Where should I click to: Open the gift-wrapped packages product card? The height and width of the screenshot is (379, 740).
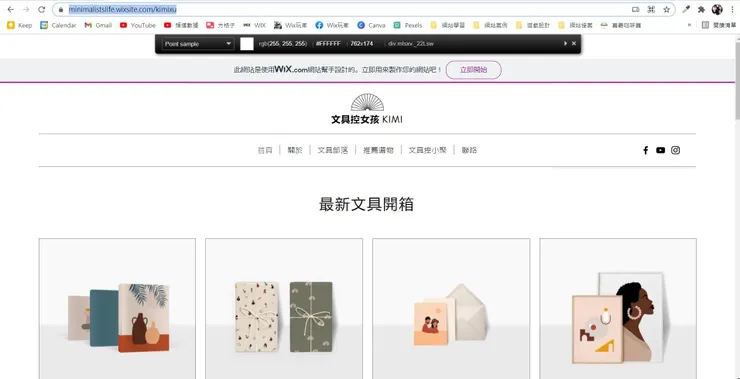[x=284, y=309]
